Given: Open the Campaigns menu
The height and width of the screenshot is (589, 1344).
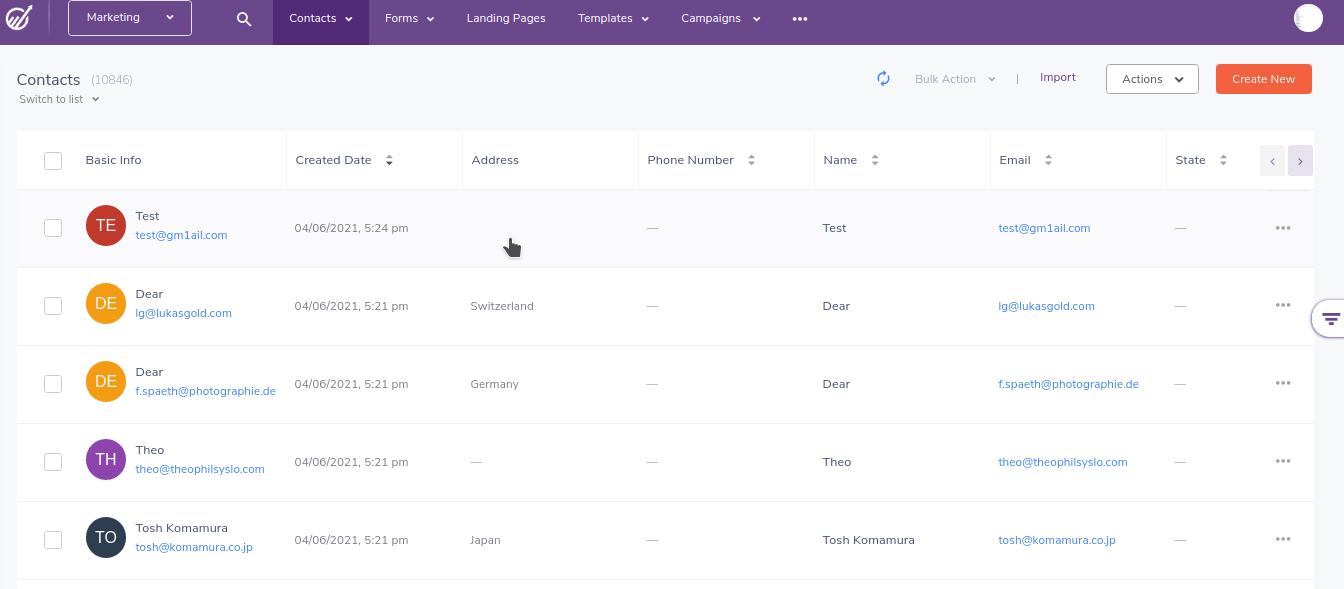Looking at the screenshot, I should (721, 19).
